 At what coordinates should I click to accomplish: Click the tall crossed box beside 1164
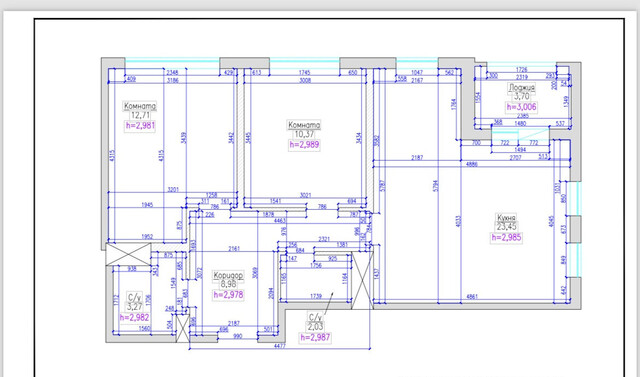coord(362,281)
